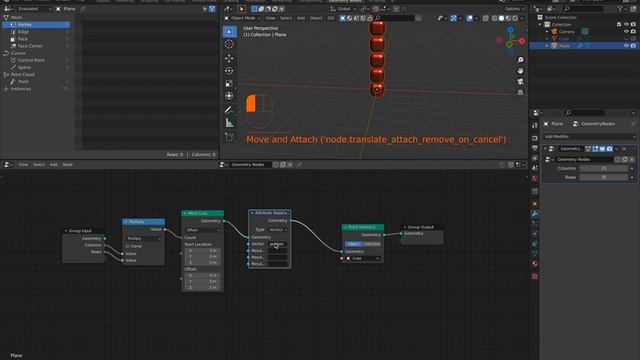
Task: Select the Transform tool in viewport toolbar
Action: (229, 96)
